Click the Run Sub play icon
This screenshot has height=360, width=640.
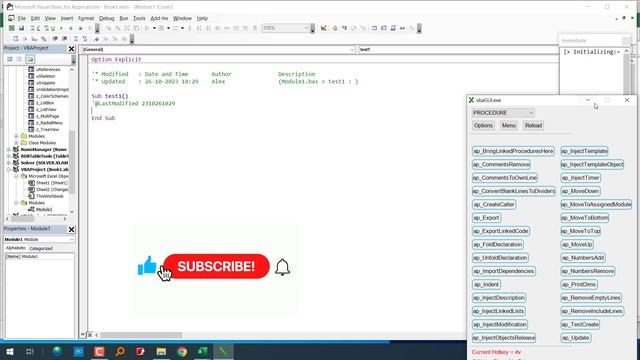click(61, 28)
